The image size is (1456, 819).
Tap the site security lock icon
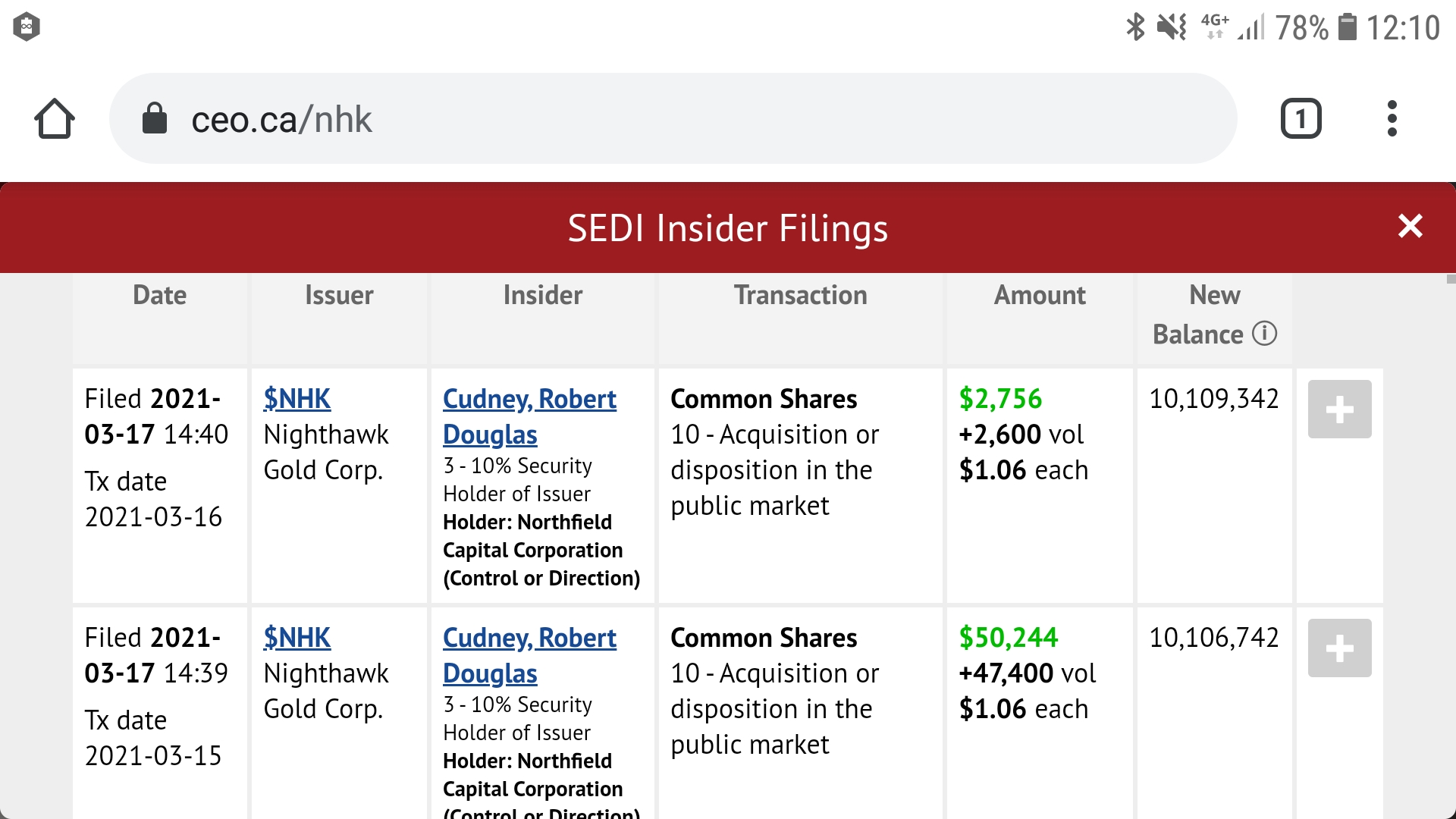155,119
